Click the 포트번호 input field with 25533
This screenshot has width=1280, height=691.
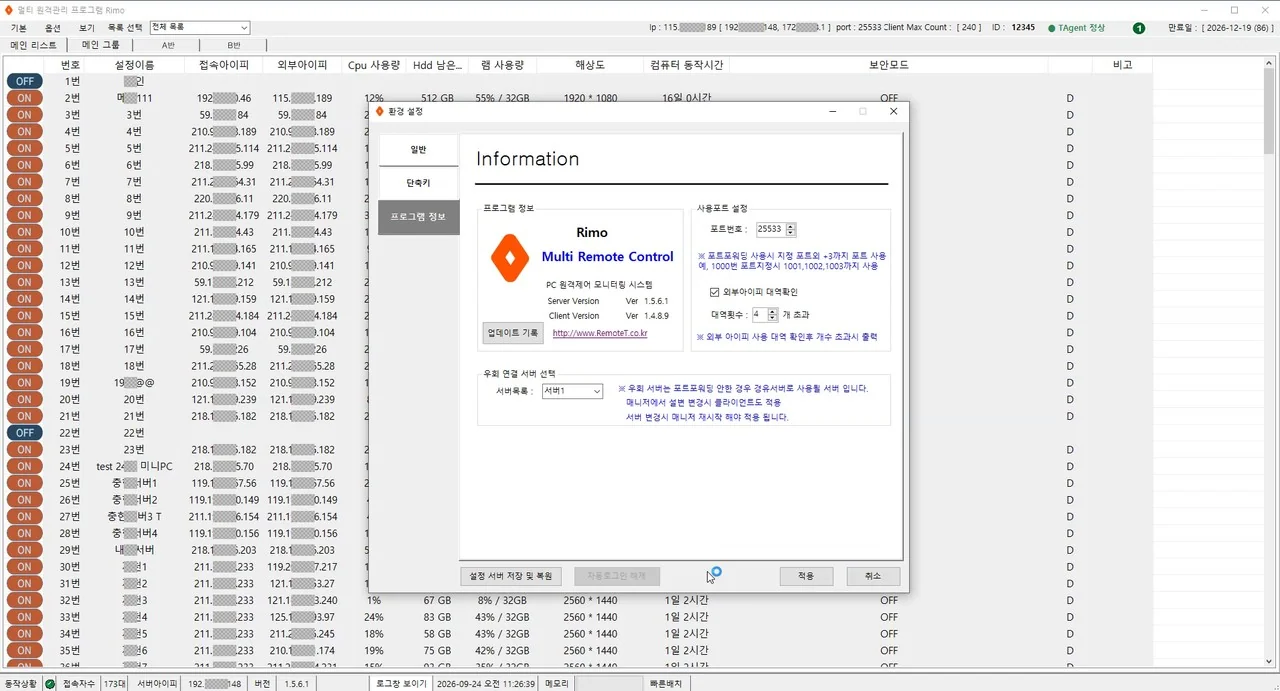tap(770, 229)
